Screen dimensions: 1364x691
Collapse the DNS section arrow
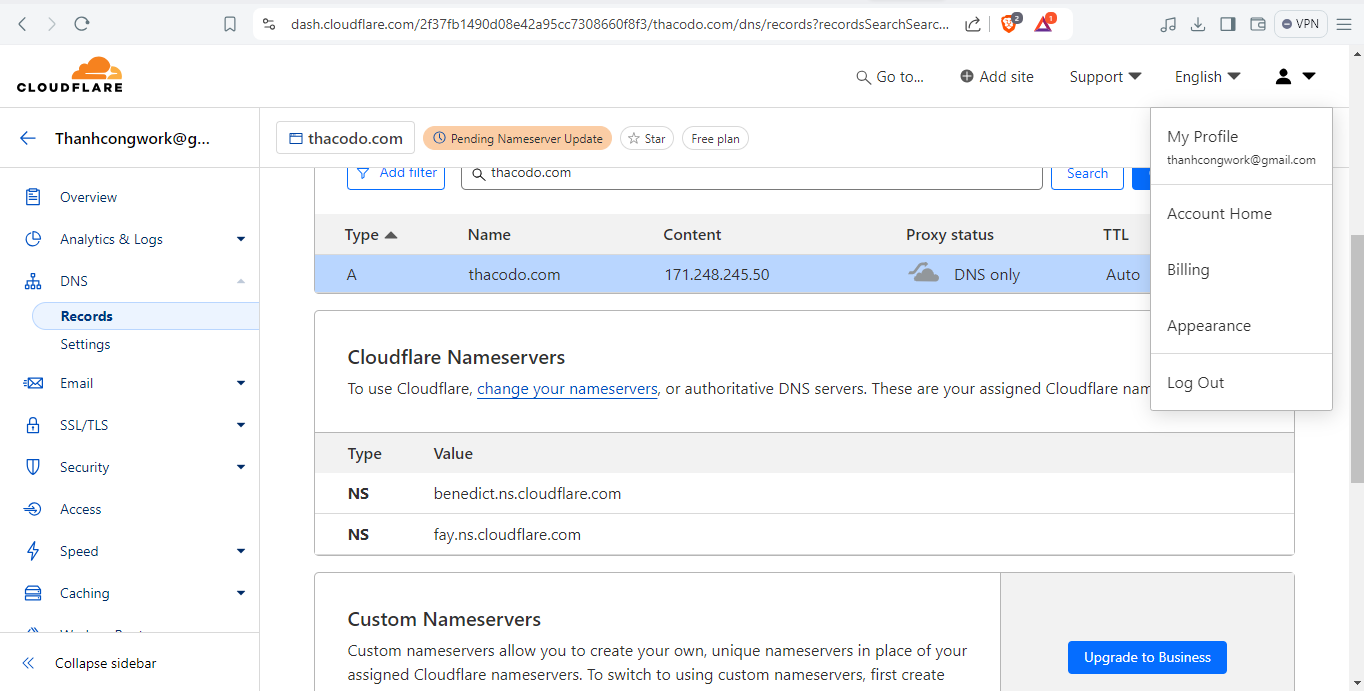(x=241, y=281)
